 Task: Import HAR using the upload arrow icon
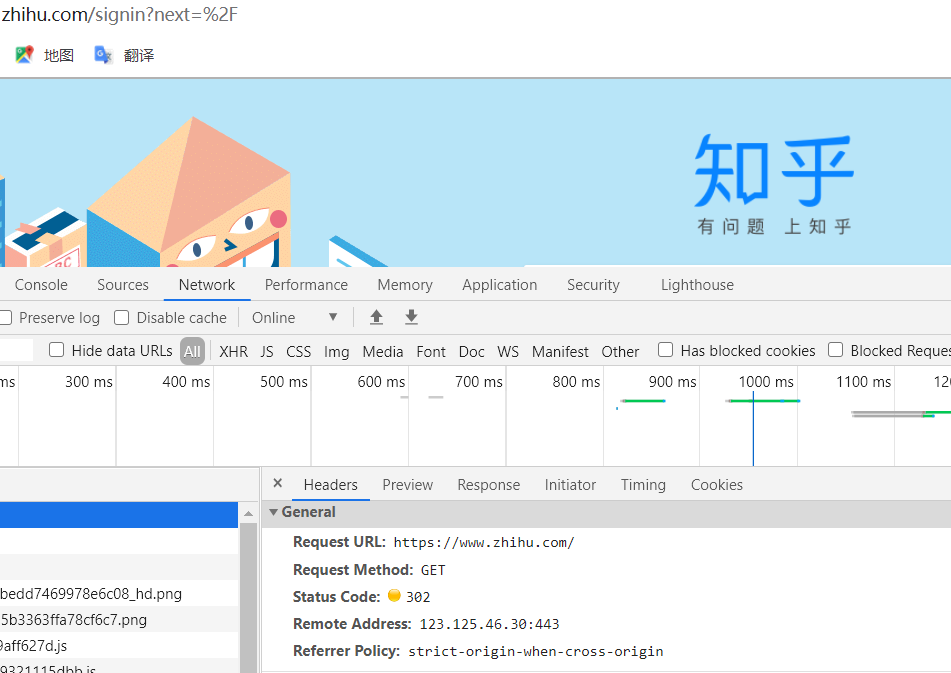point(376,317)
